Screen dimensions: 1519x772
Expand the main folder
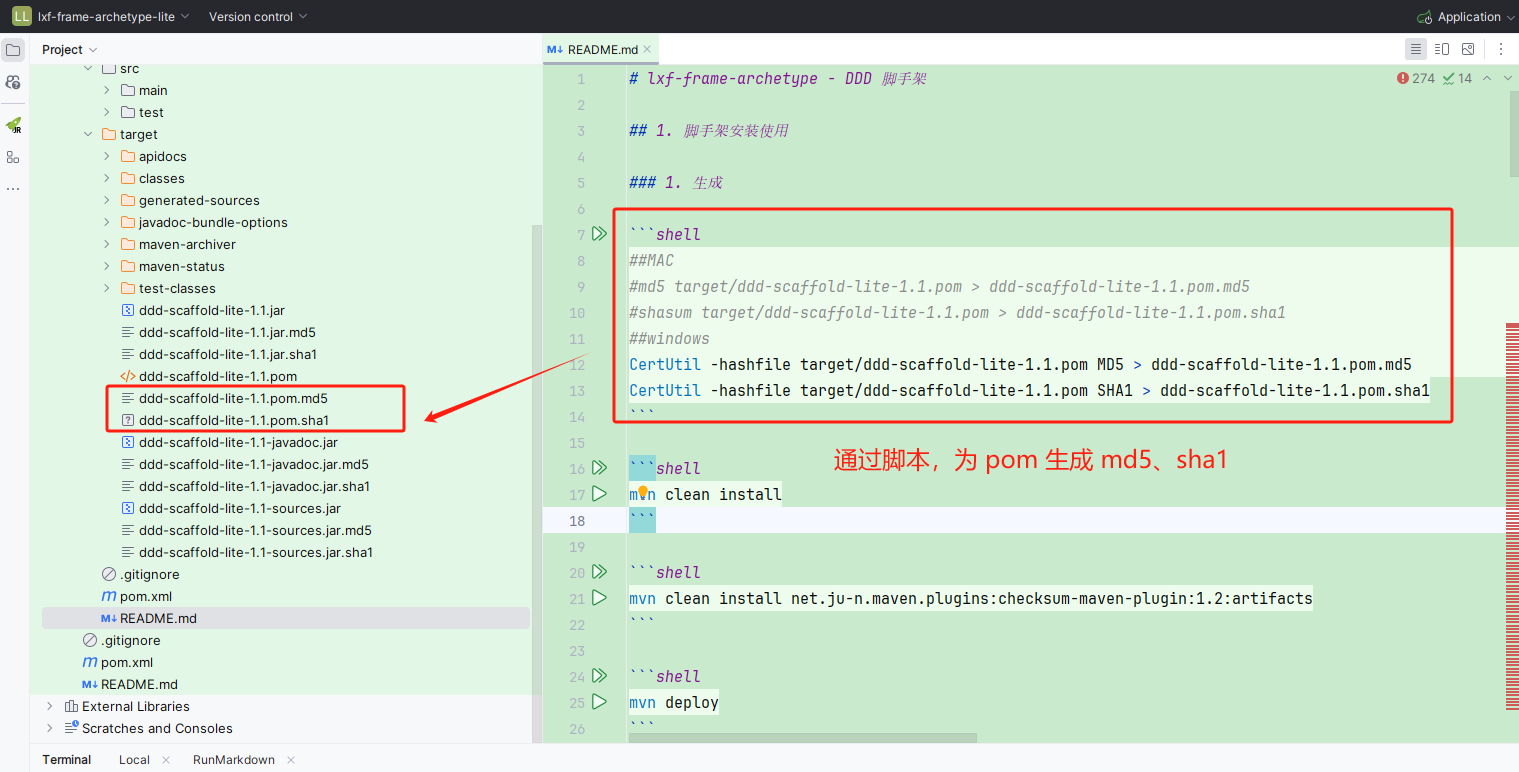107,90
